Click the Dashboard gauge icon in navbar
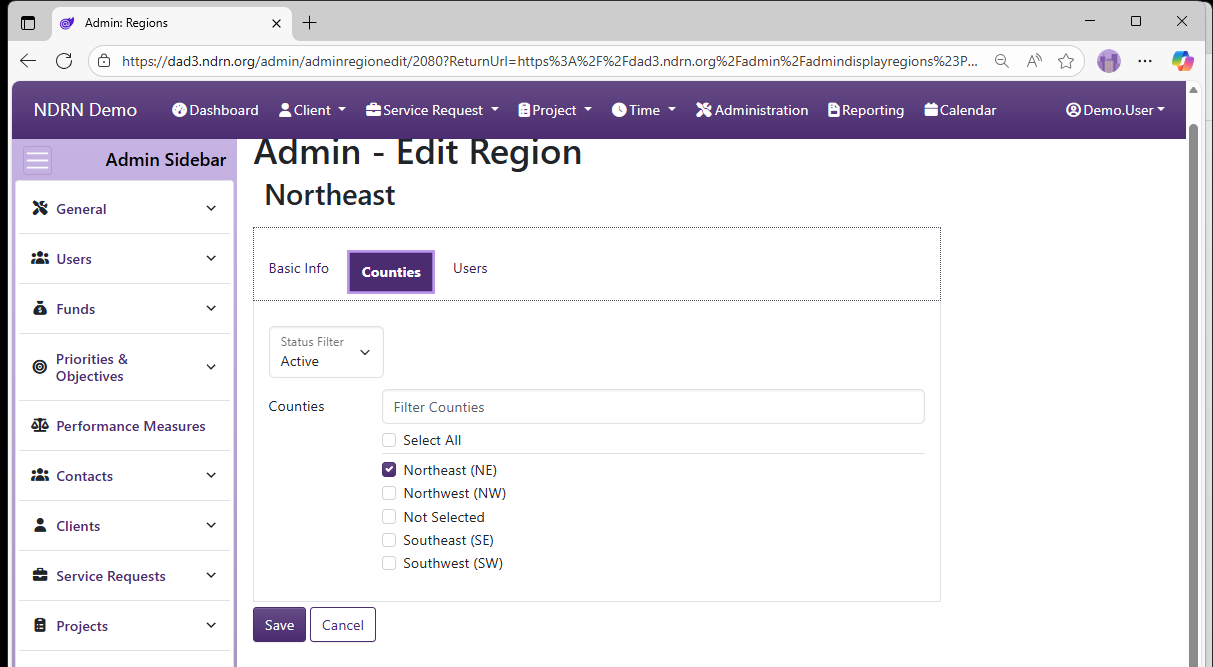This screenshot has height=667, width=1213. pos(179,110)
